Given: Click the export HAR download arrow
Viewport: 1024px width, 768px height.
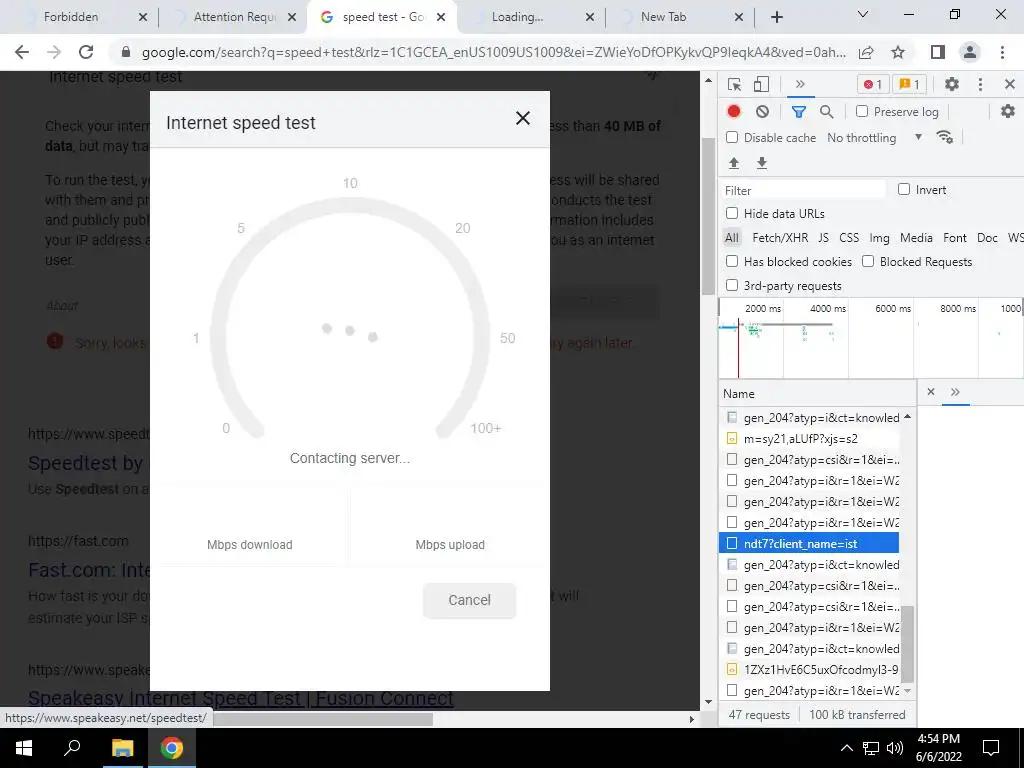Looking at the screenshot, I should point(761,163).
